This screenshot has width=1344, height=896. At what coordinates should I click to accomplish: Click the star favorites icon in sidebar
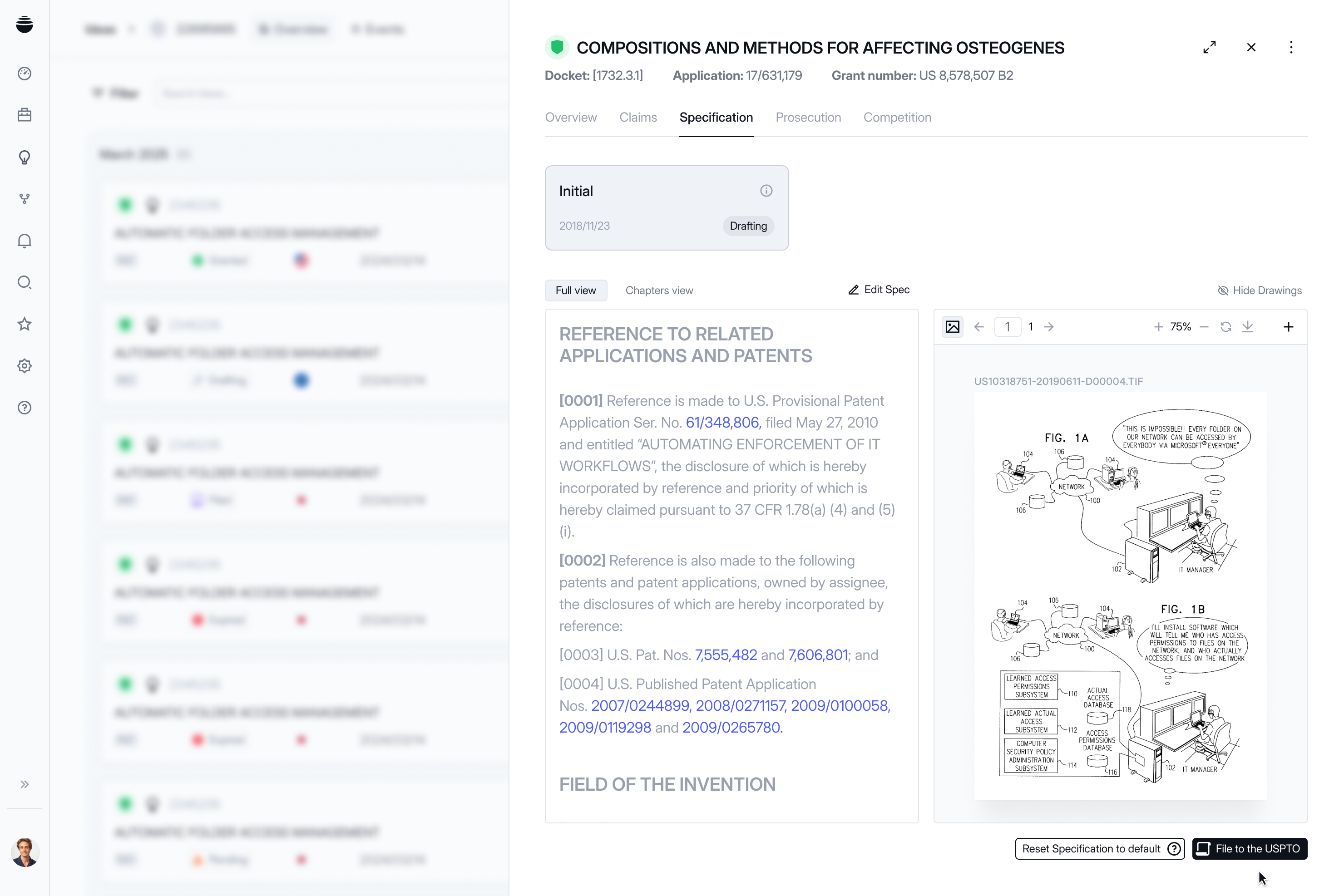[25, 324]
